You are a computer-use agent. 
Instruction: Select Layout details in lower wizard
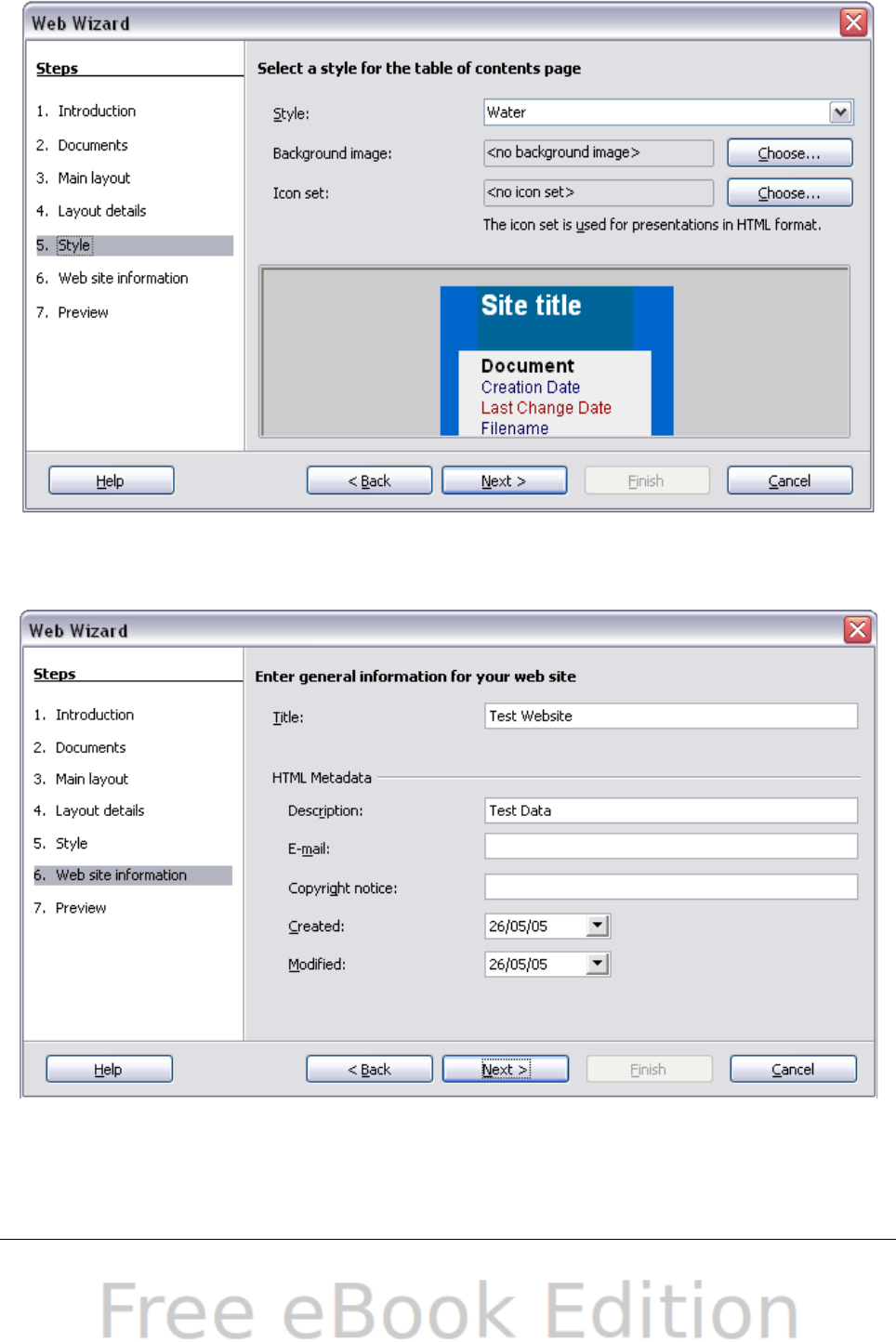[99, 810]
